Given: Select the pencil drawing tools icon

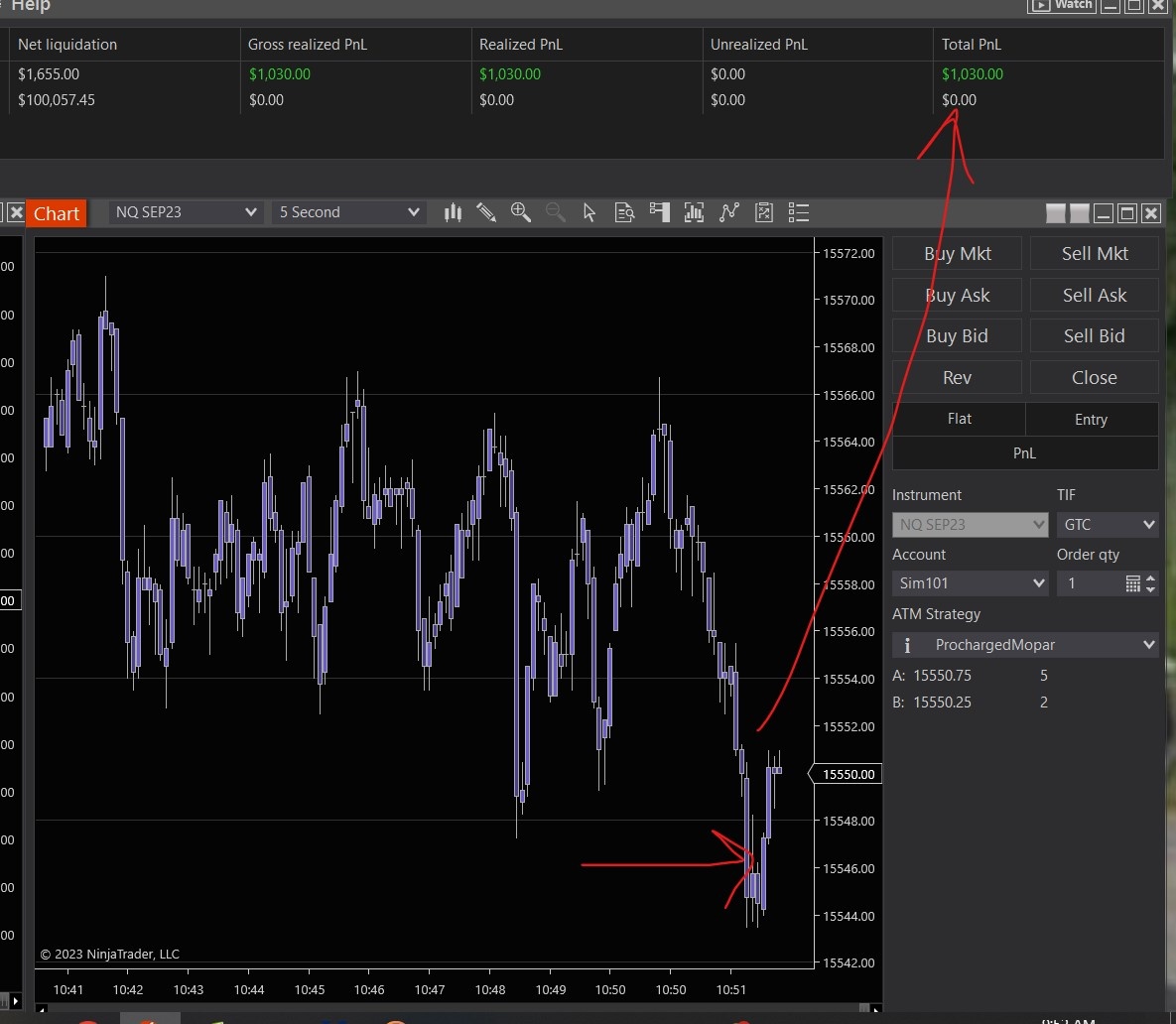Looking at the screenshot, I should [486, 212].
